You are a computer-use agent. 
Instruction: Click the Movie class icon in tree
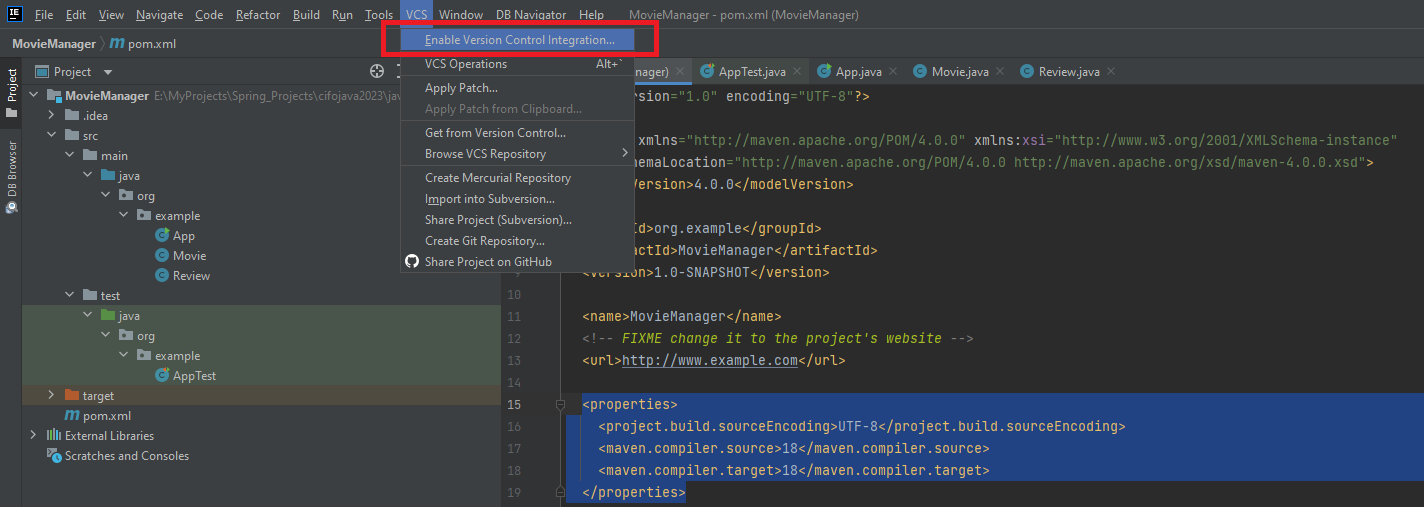click(x=162, y=256)
